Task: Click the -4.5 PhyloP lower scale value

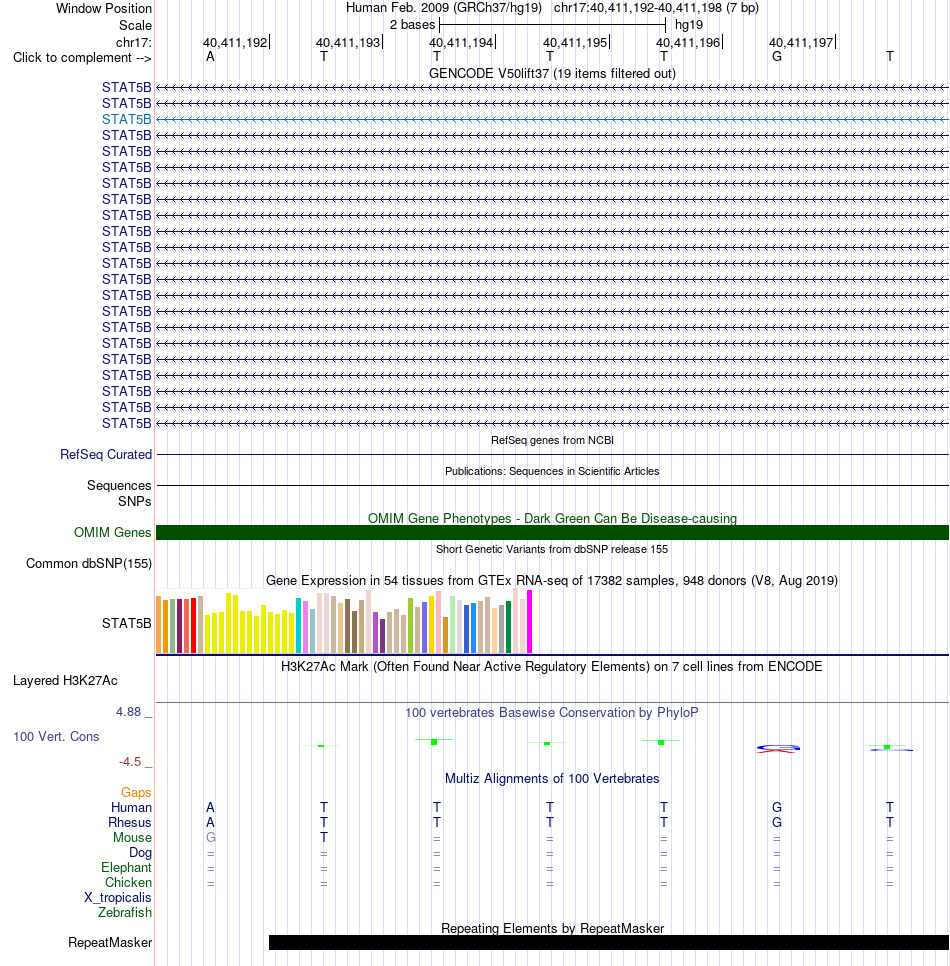Action: 130,761
